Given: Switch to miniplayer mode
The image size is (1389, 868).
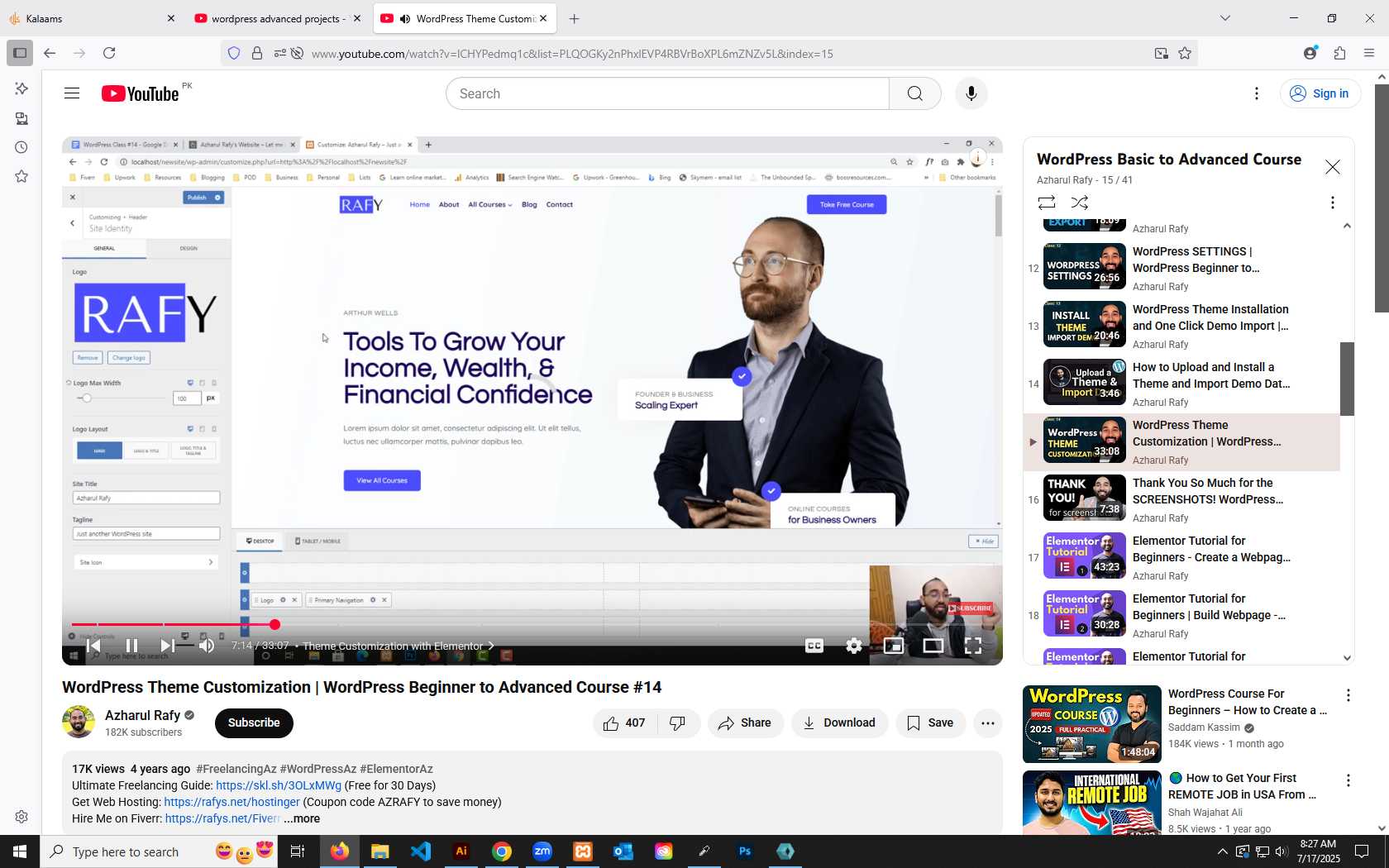Looking at the screenshot, I should coord(894,646).
